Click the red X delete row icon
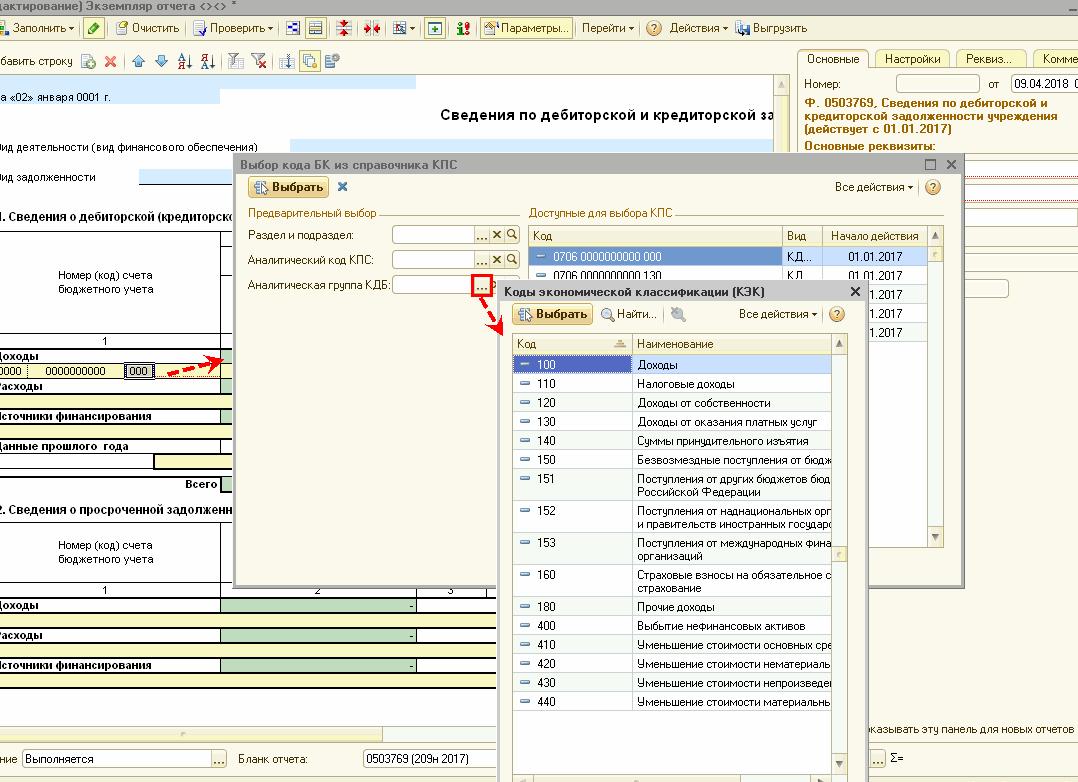Image resolution: width=1078 pixels, height=782 pixels. [x=110, y=61]
